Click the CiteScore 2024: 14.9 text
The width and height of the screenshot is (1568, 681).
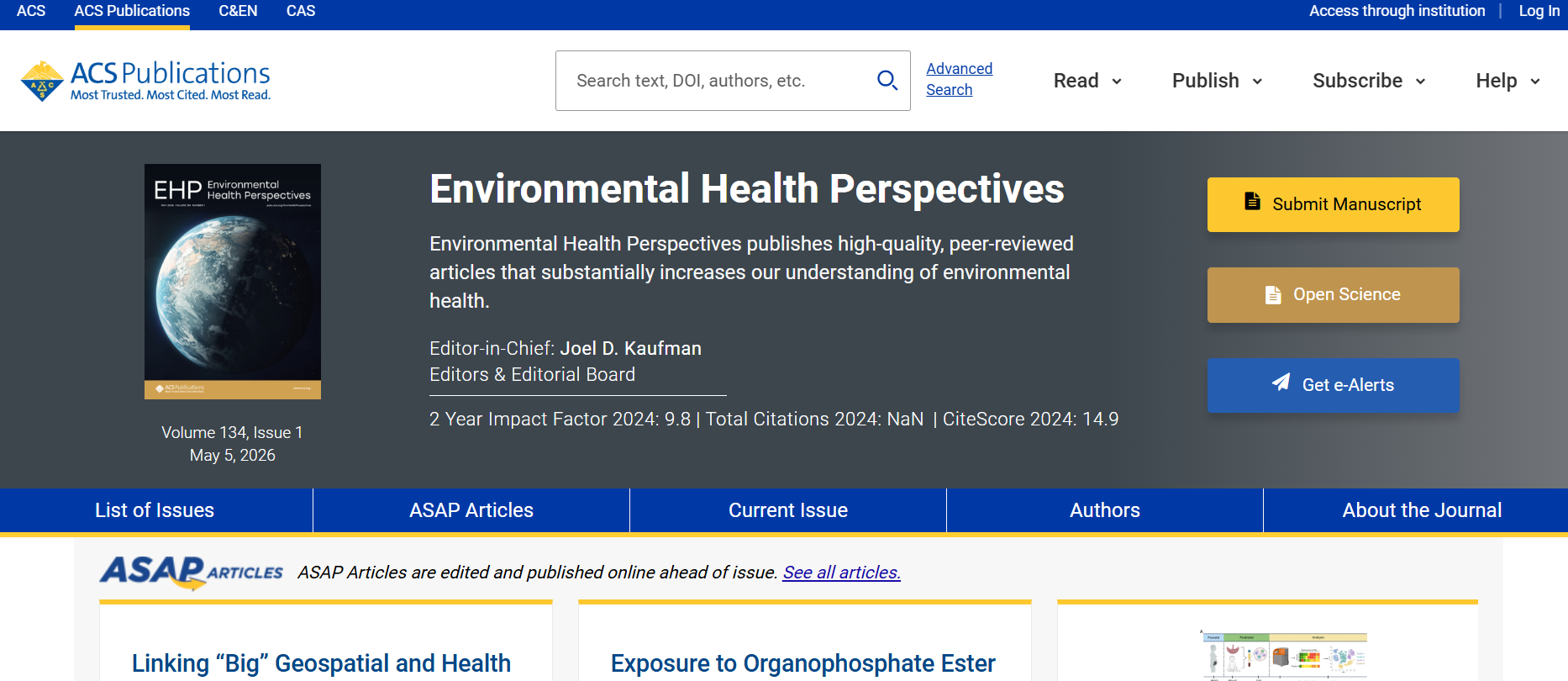pos(1030,419)
